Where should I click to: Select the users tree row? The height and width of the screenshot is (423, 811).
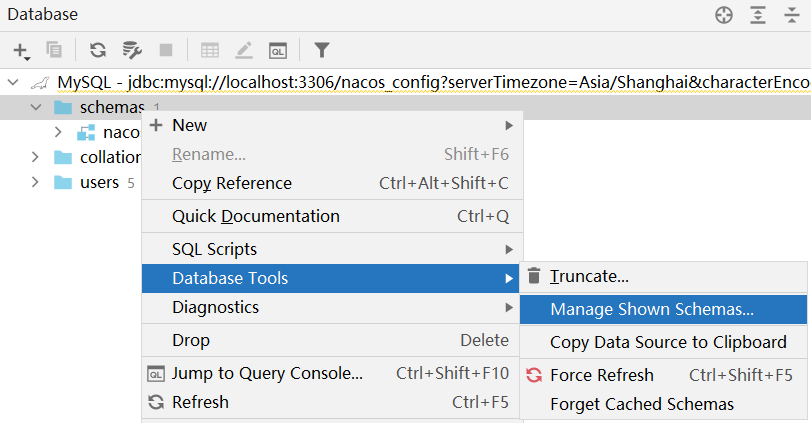[71, 183]
